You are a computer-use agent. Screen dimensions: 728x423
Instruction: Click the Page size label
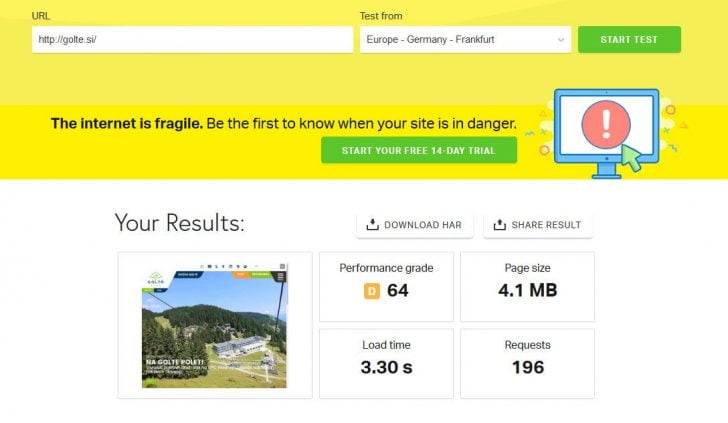pyautogui.click(x=527, y=268)
